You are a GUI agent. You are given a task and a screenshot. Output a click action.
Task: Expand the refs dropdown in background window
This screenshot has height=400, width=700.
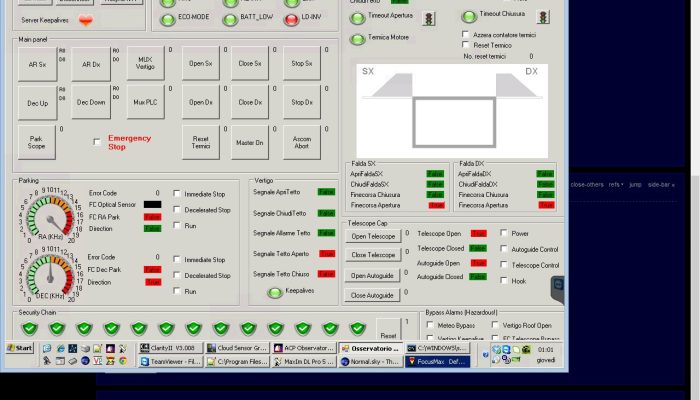pos(615,184)
